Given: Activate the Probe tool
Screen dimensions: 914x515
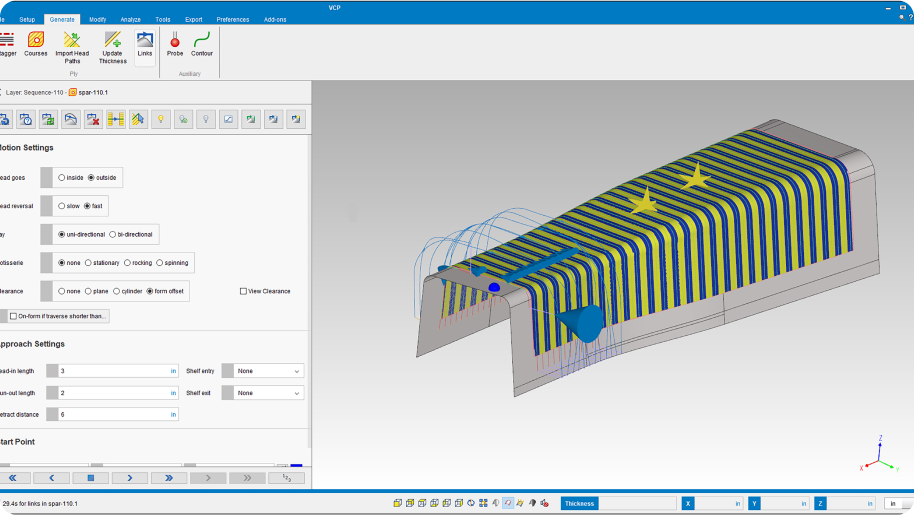Looking at the screenshot, I should click(x=175, y=44).
